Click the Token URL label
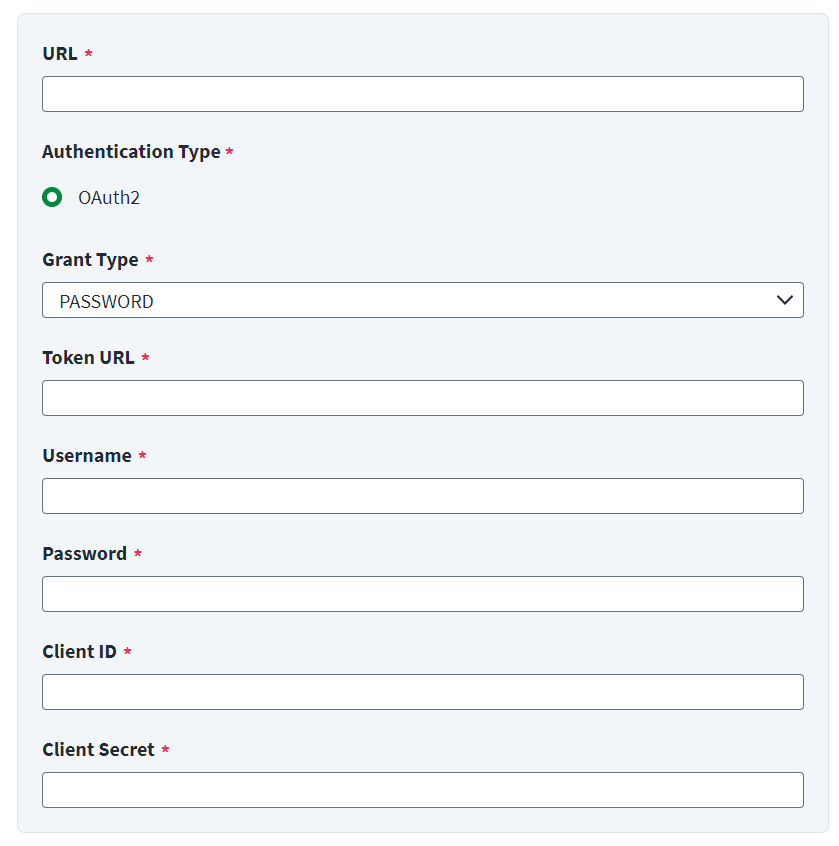839x846 pixels. (88, 358)
